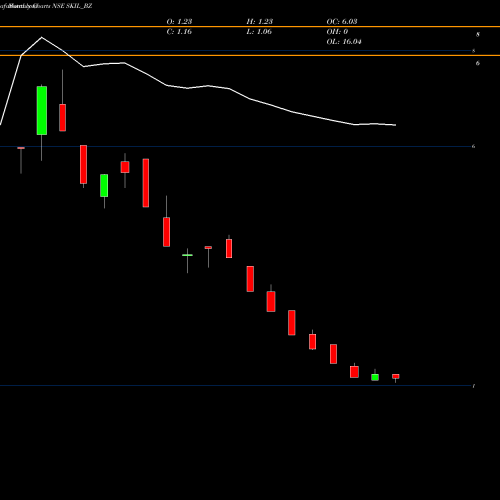Select the last red candle at far right
The width and height of the screenshot is (500, 500).
[x=396, y=376]
